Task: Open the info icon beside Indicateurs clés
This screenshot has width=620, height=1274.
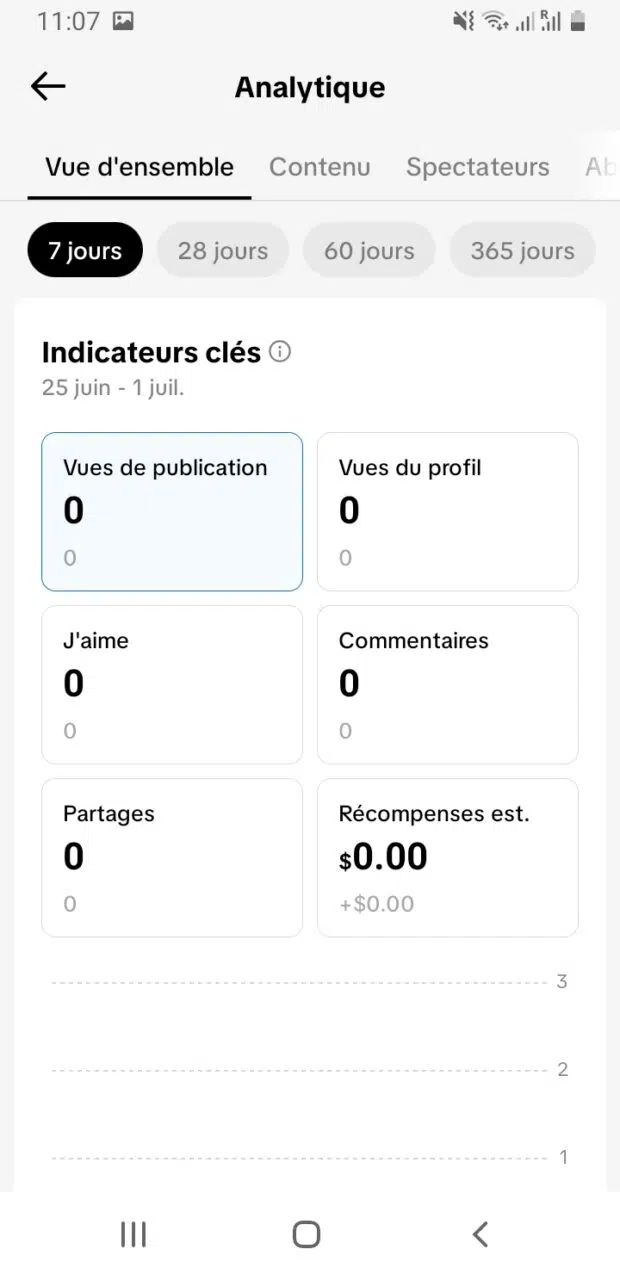Action: 281,352
